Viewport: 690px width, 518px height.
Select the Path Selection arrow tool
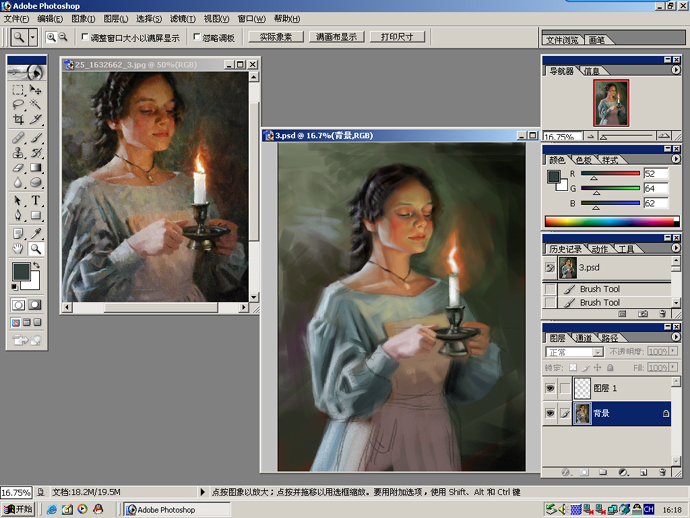[18, 201]
